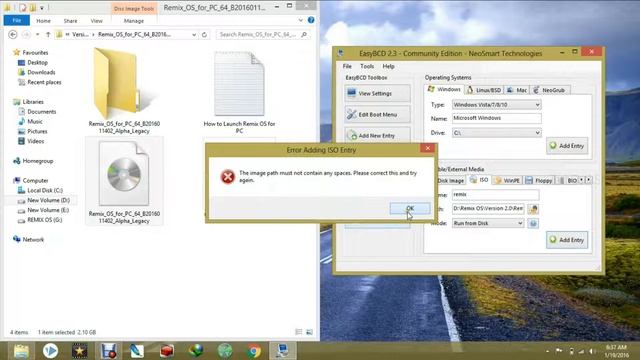Click the help icon beside the Mode dropdown
This screenshot has width=640, height=360.
pos(533,223)
